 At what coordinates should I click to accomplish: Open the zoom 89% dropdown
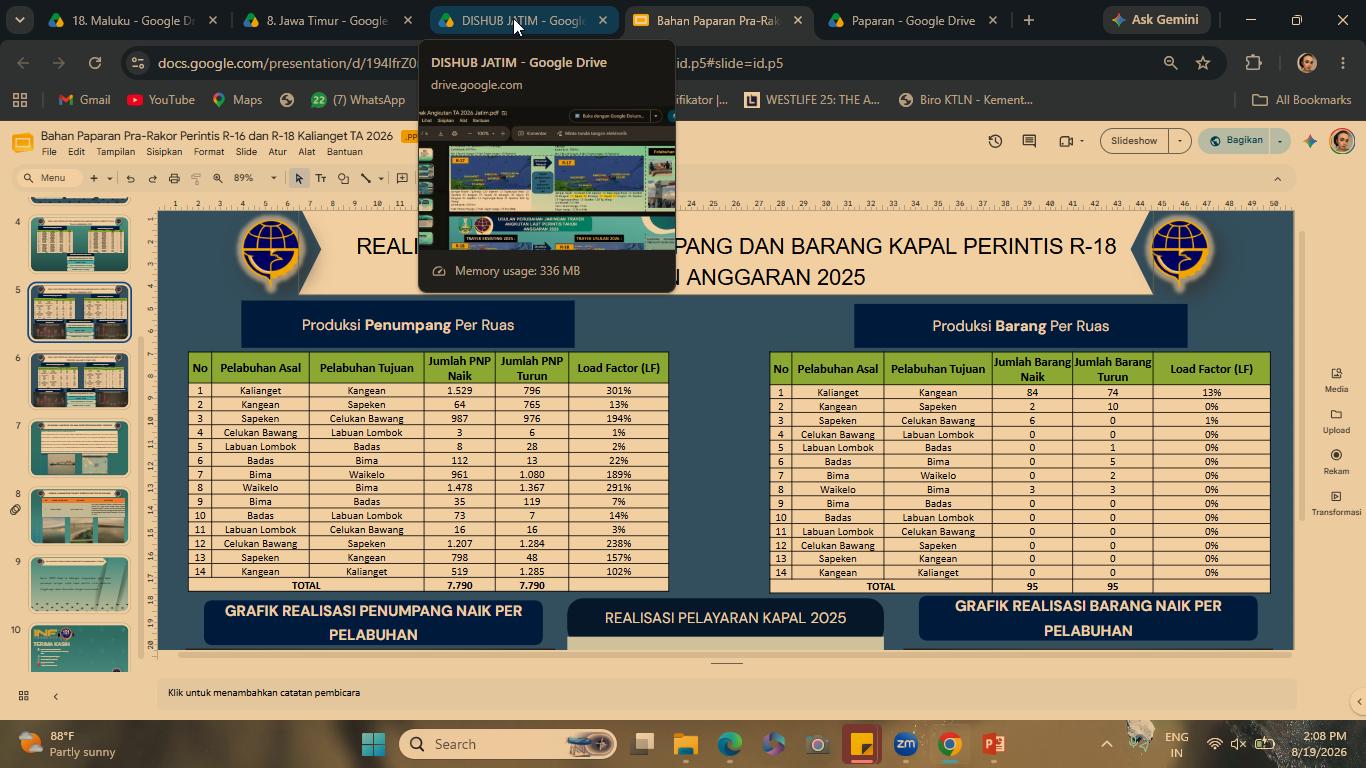[255, 178]
